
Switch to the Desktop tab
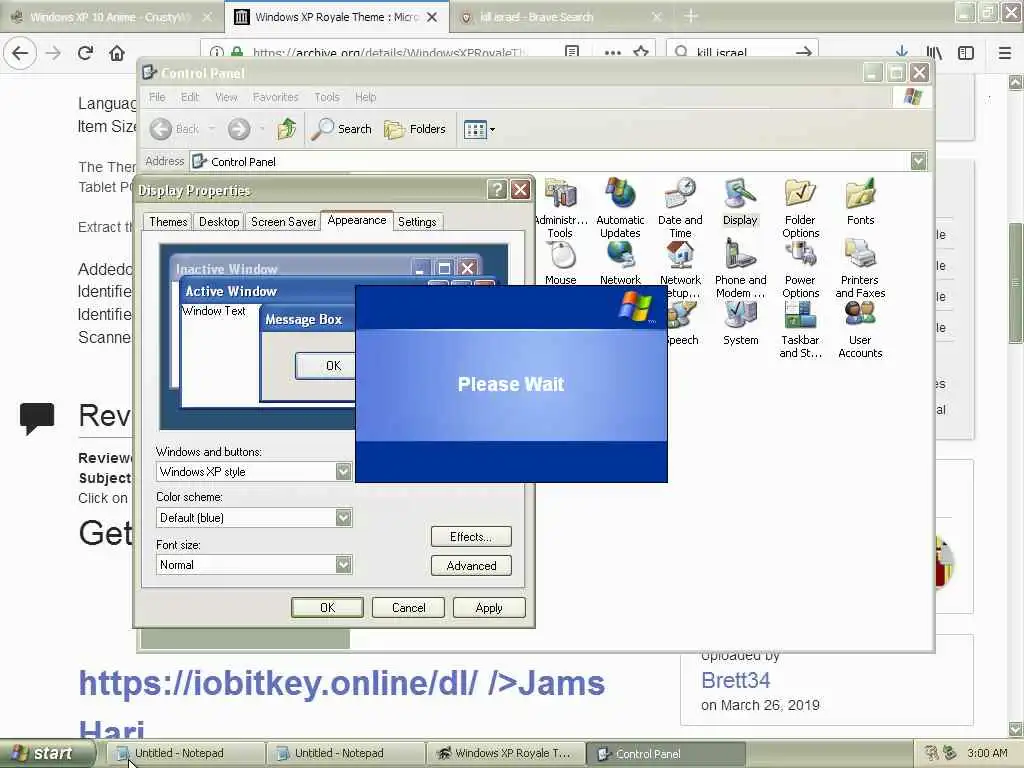pos(219,221)
